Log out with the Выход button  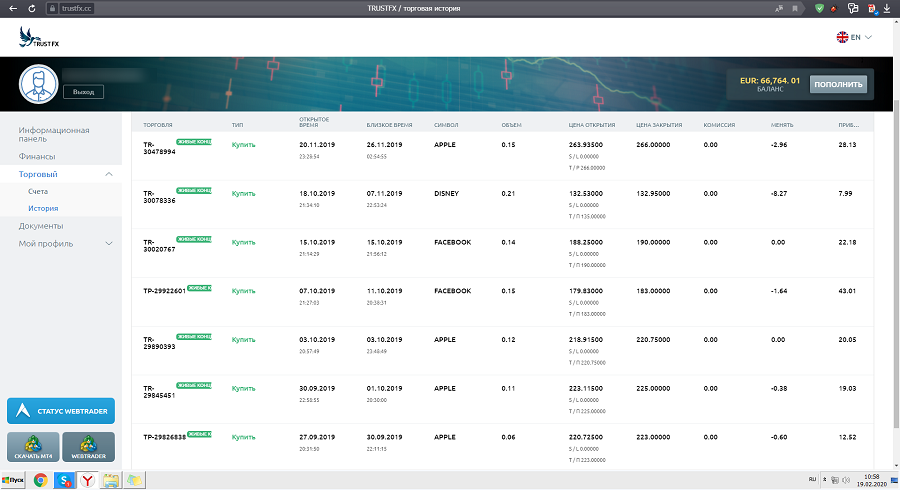pos(83,92)
